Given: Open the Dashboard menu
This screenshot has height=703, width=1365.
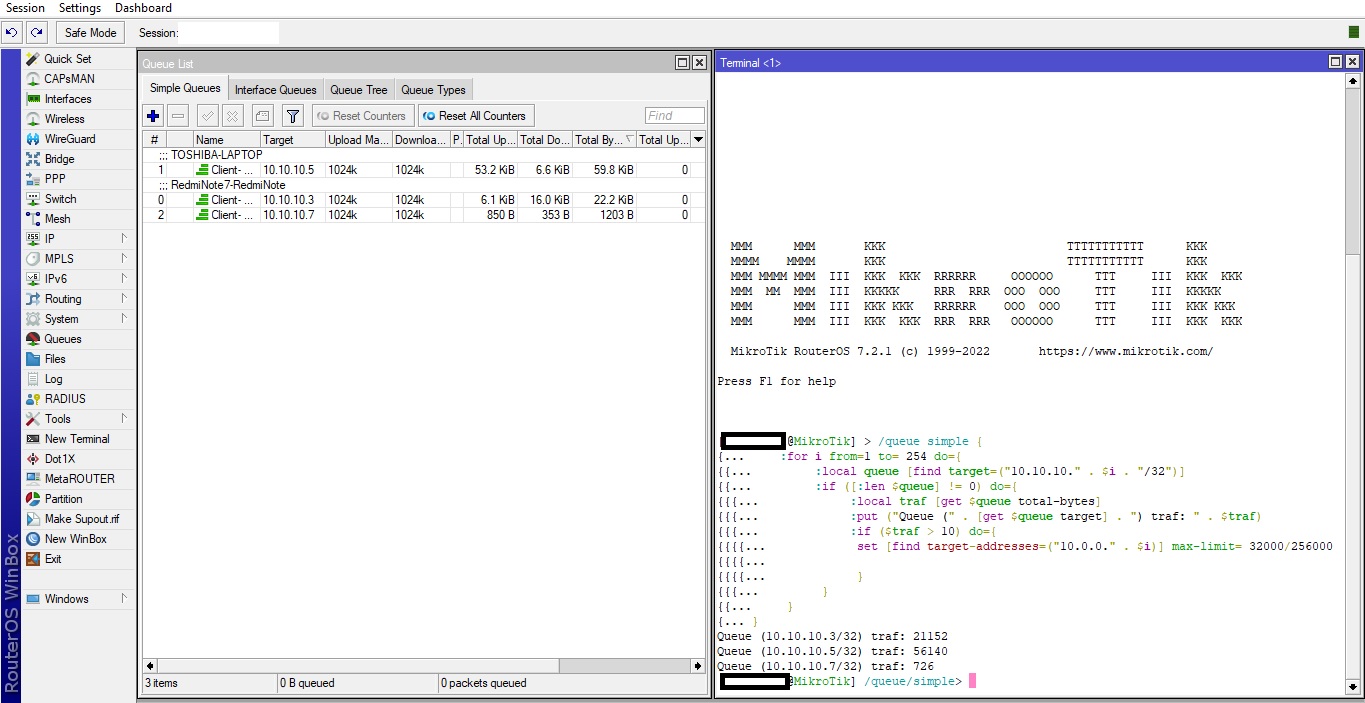Looking at the screenshot, I should [x=143, y=8].
